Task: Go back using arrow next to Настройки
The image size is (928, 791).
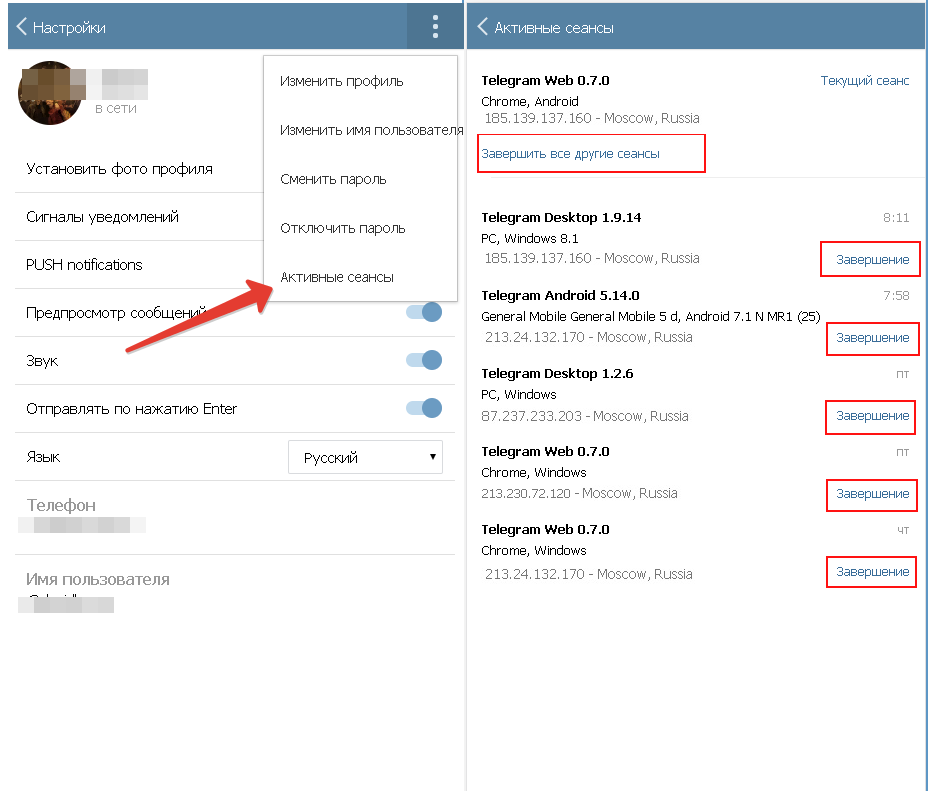Action: click(21, 27)
